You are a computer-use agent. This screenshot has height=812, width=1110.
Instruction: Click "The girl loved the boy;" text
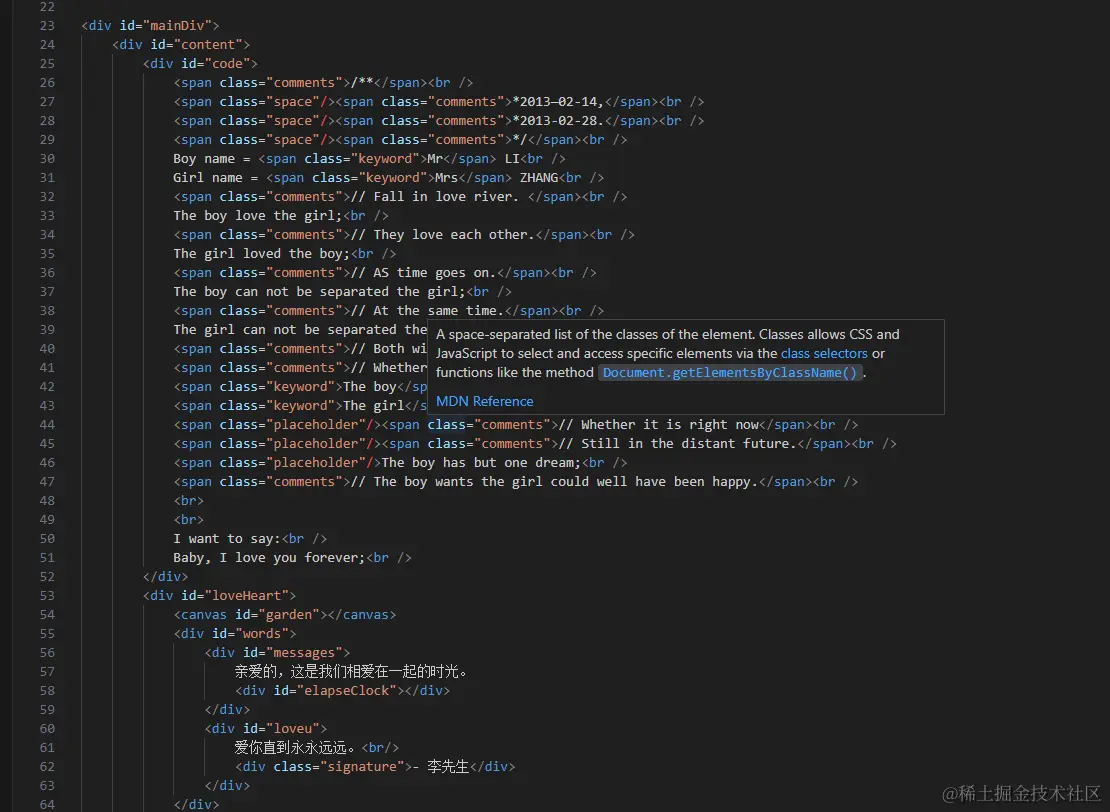[x=262, y=253]
